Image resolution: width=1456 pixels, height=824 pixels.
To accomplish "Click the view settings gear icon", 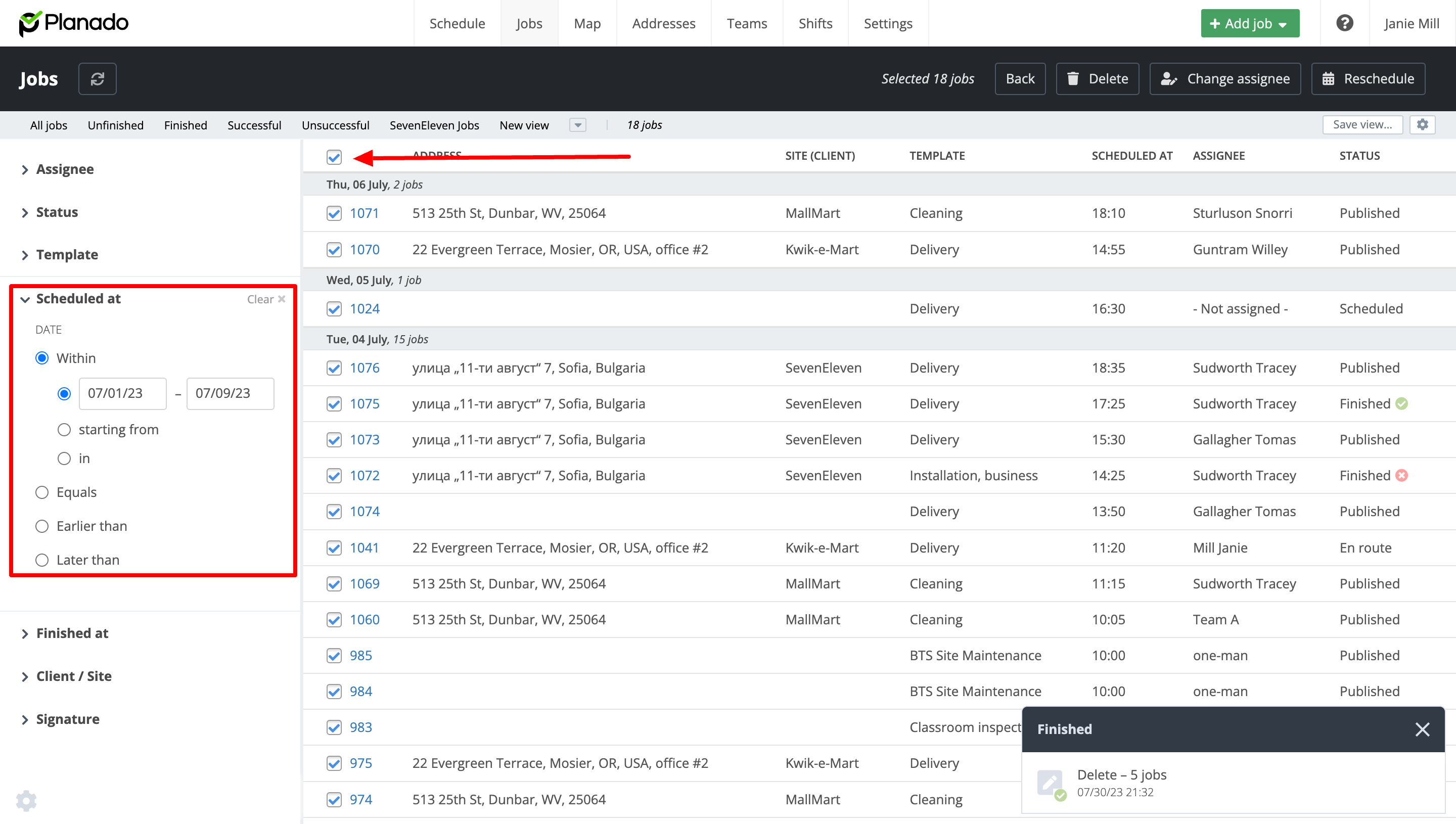I will click(1423, 124).
